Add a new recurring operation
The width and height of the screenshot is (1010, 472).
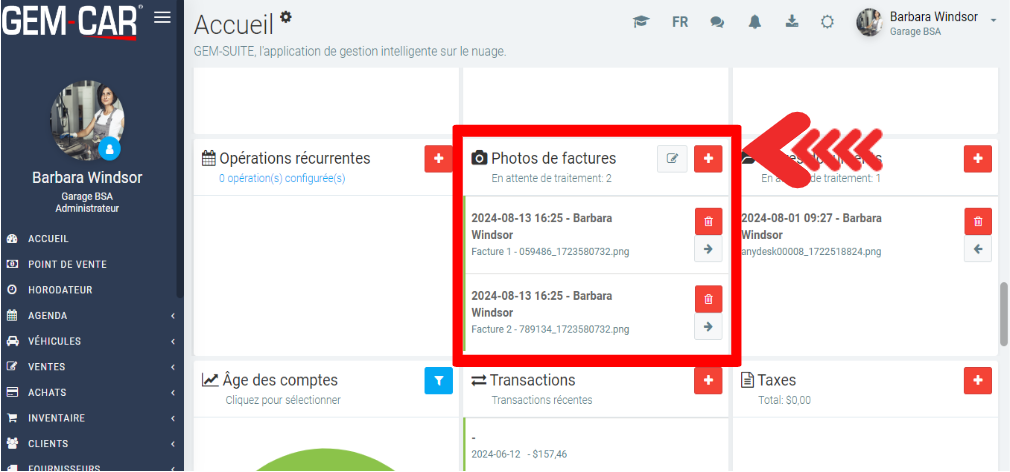point(438,159)
